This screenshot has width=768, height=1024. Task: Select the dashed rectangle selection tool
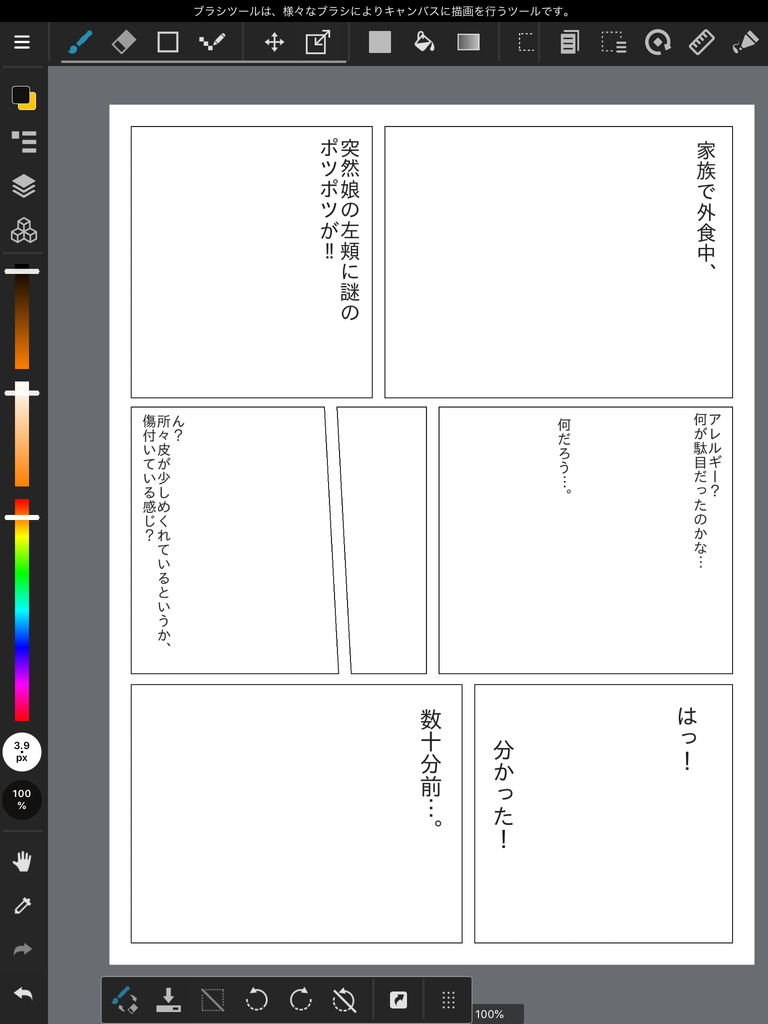(x=526, y=42)
